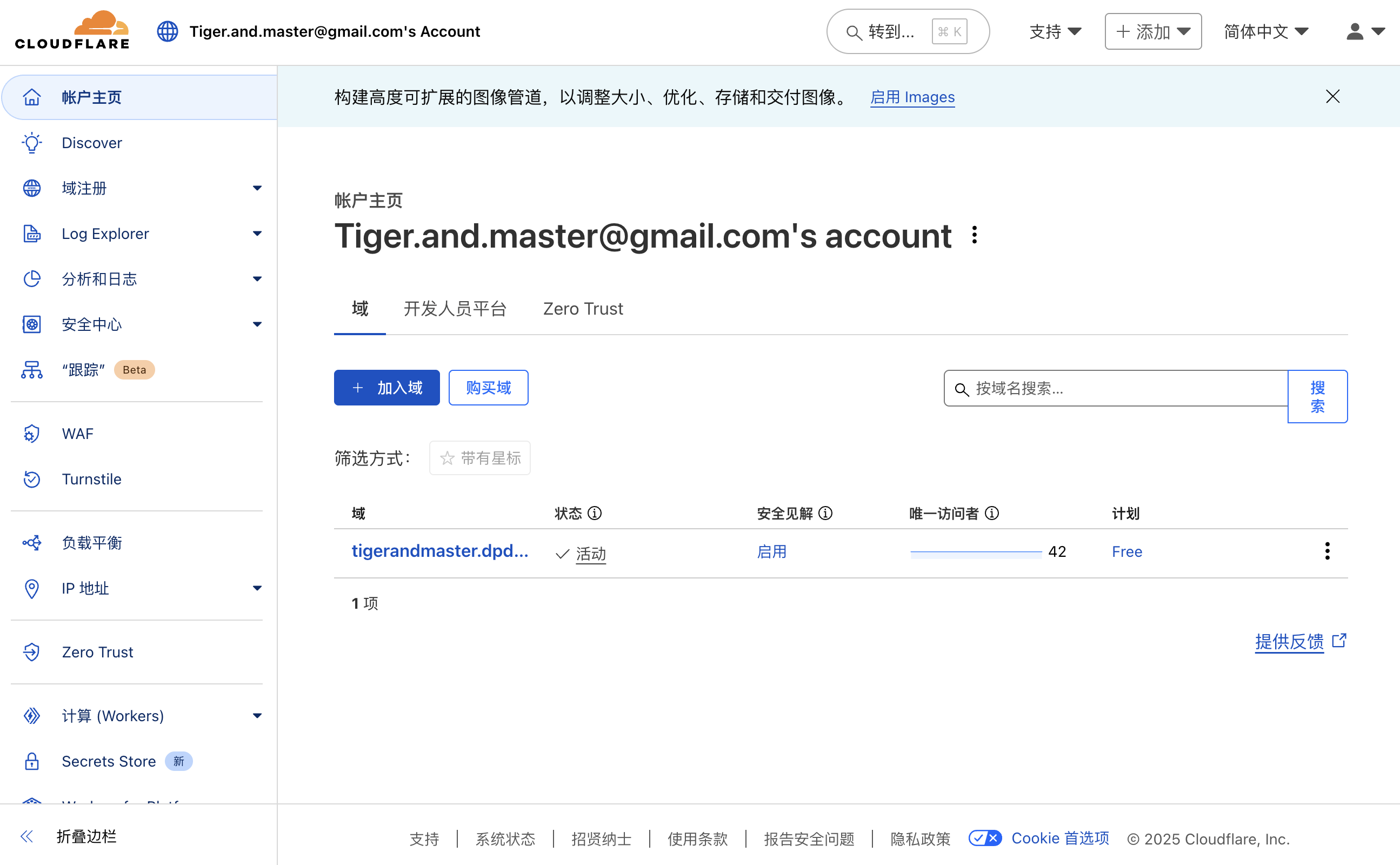Click the 计算 (Workers) icon
Image resolution: width=1400 pixels, height=865 pixels.
(32, 716)
